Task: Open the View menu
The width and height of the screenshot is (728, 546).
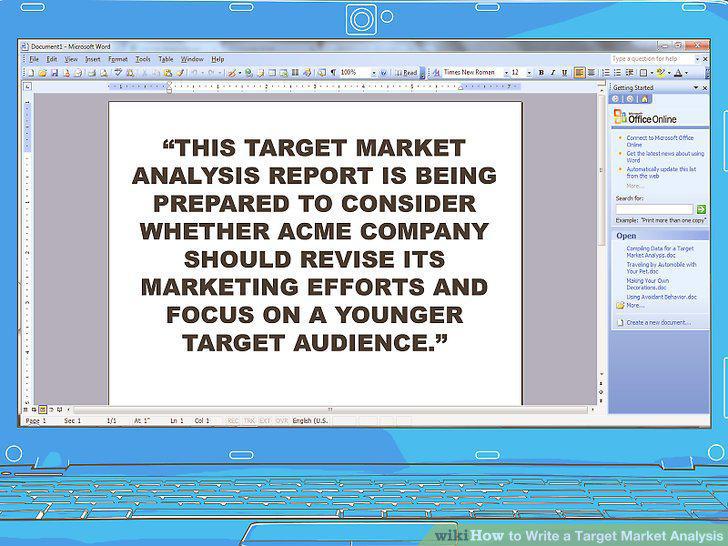Action: coord(71,59)
